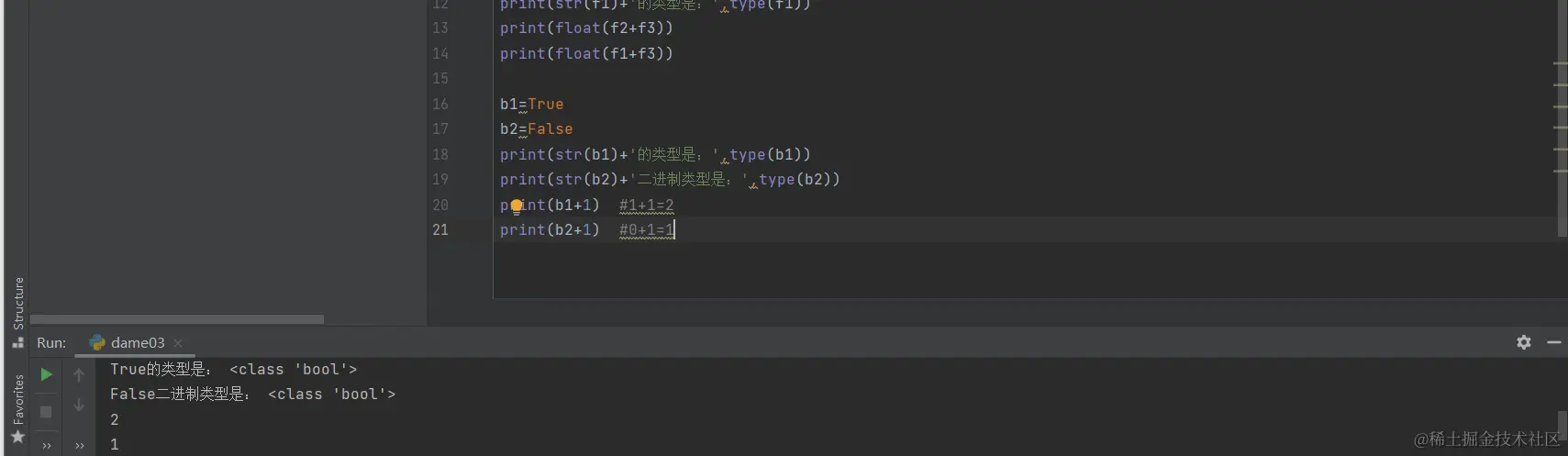Open the Favorites tool window
This screenshot has height=456, width=1568.
coord(17,408)
